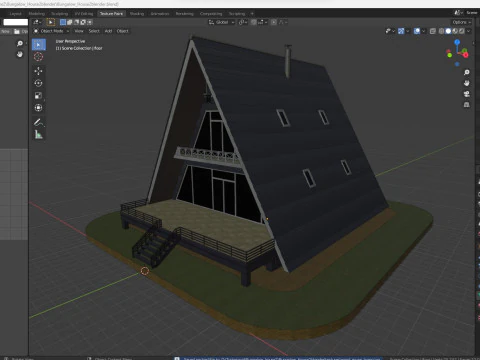Screen dimensions: 480x360
Task: Switch to Solid viewport shading
Action: tap(448, 31)
